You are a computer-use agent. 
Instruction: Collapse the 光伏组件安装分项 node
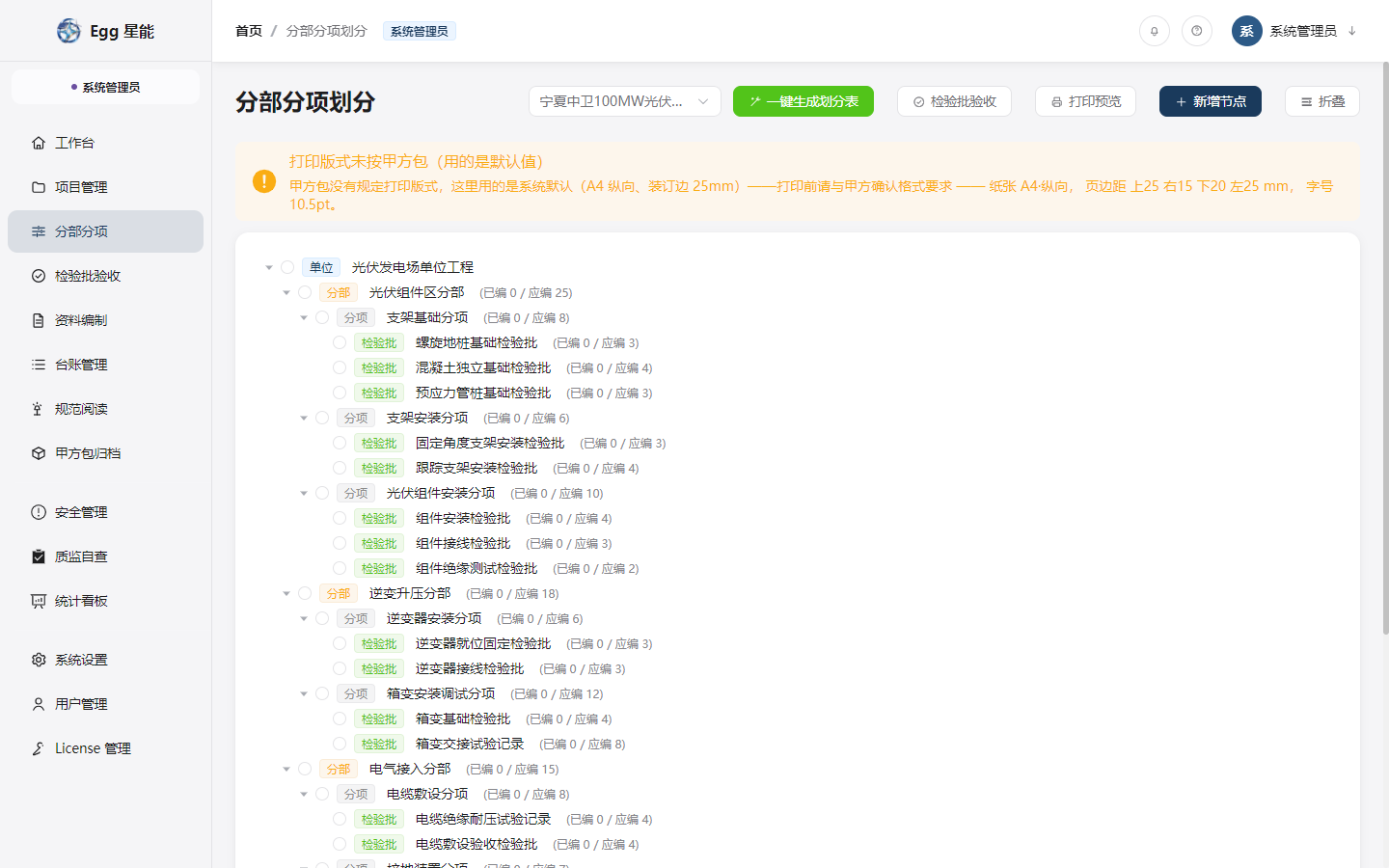pos(304,493)
